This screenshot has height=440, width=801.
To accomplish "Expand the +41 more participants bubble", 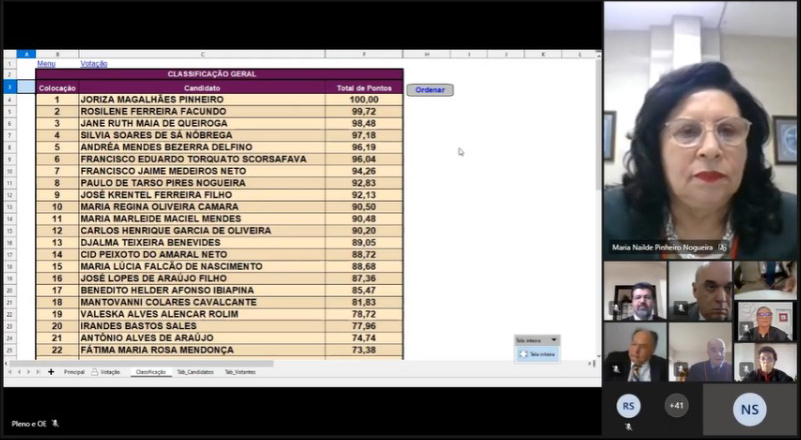I will point(676,405).
